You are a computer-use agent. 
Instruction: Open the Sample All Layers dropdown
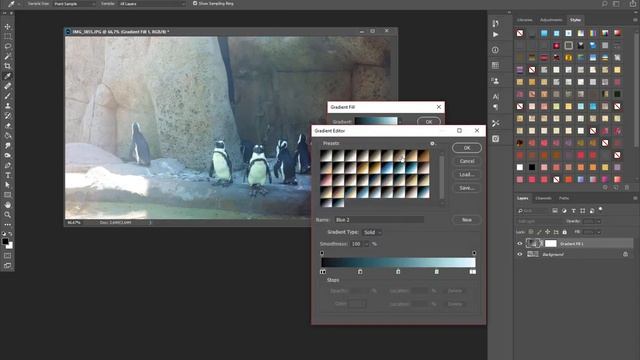152,4
